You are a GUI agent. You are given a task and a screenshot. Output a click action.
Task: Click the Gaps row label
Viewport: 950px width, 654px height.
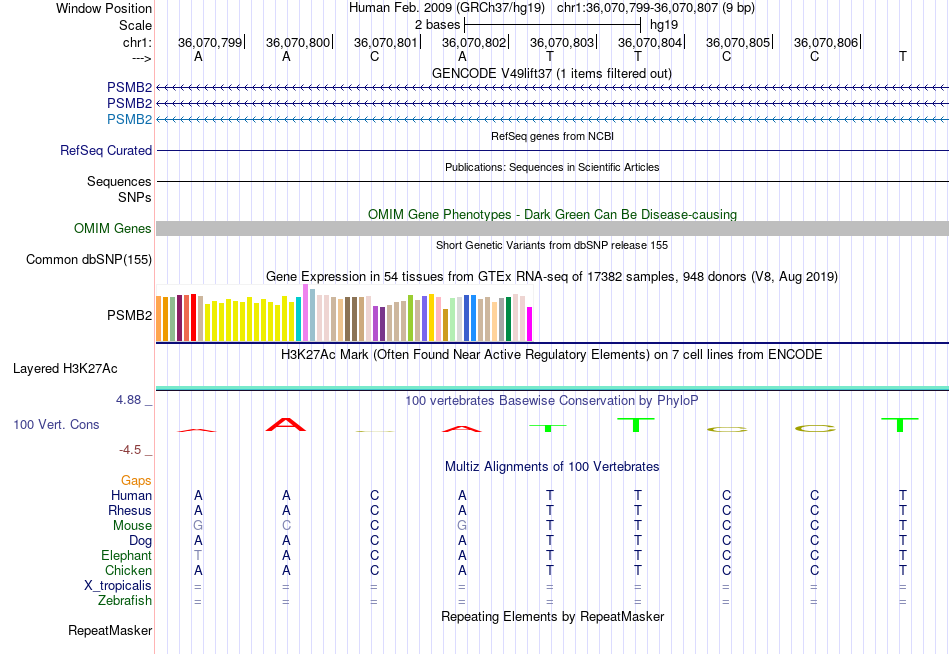pyautogui.click(x=136, y=481)
